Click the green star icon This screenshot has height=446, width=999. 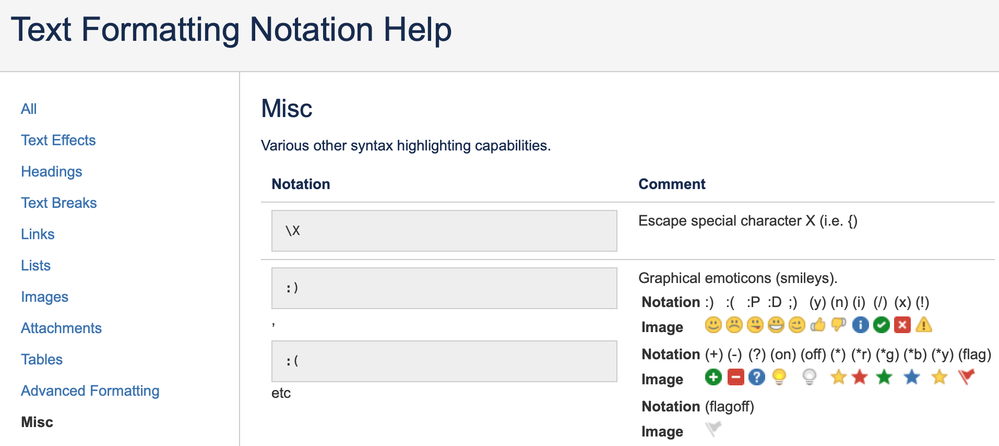click(884, 378)
